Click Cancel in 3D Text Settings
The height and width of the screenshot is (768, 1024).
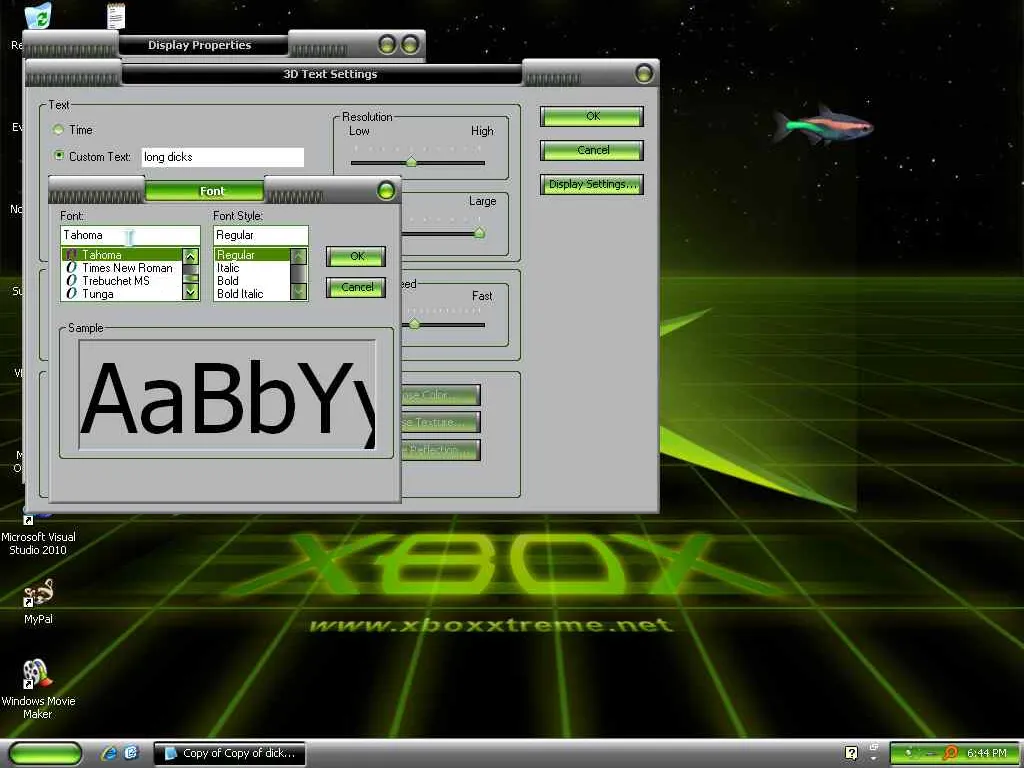592,150
